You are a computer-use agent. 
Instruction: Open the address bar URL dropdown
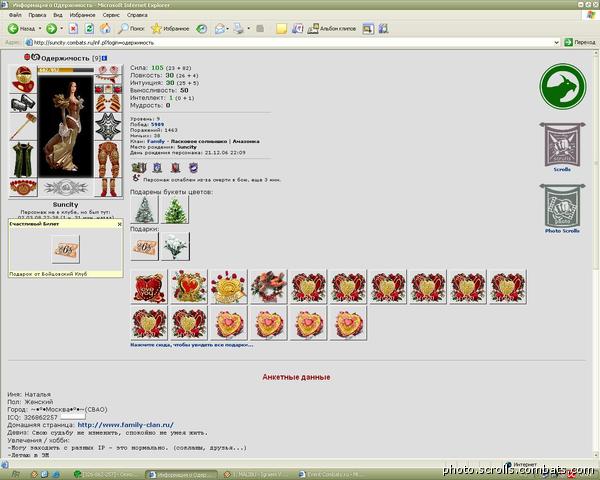(x=556, y=42)
